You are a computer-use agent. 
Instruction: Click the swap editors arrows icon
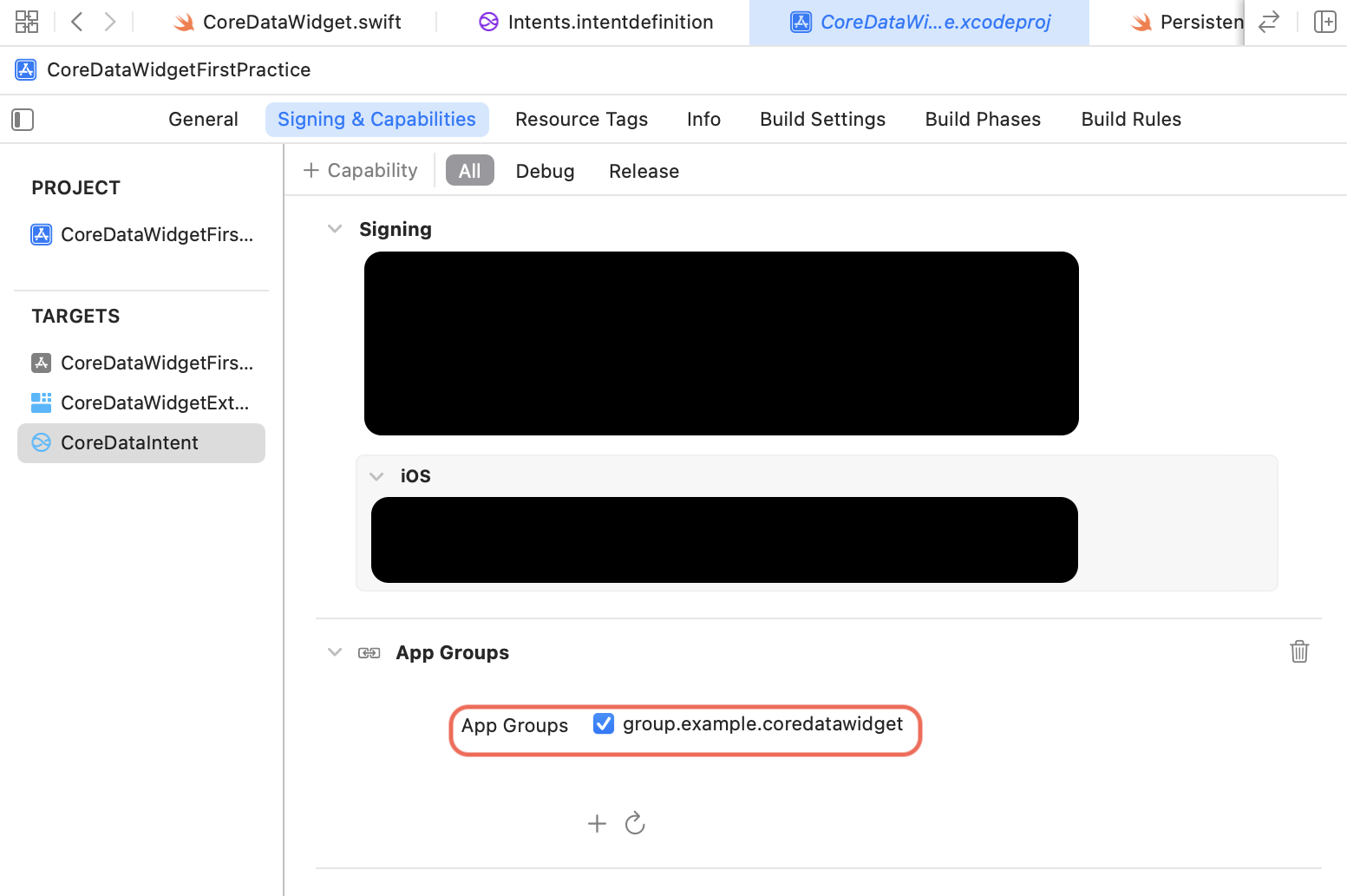[x=1269, y=21]
